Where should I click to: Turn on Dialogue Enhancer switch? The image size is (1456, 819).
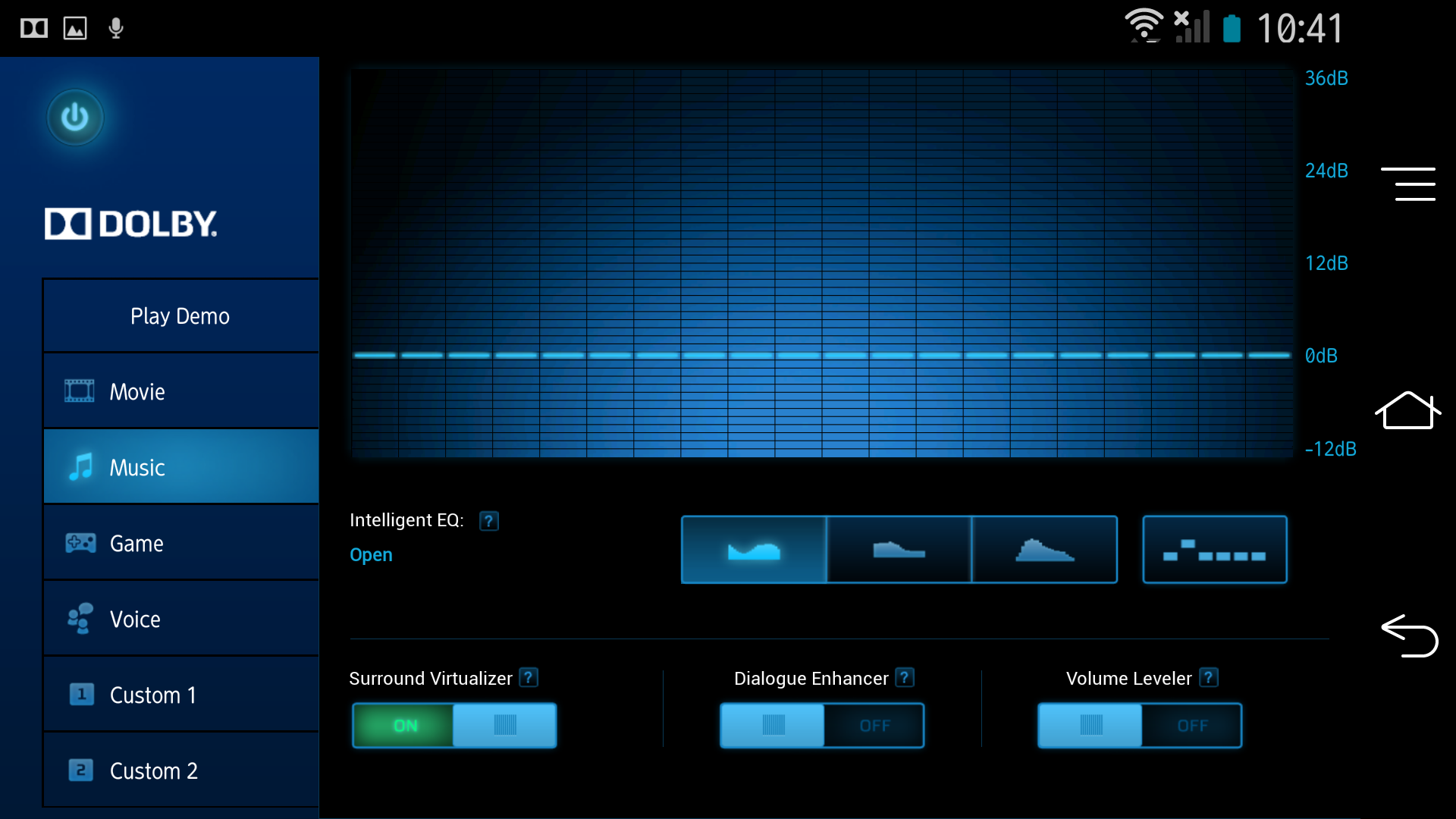pyautogui.click(x=822, y=726)
